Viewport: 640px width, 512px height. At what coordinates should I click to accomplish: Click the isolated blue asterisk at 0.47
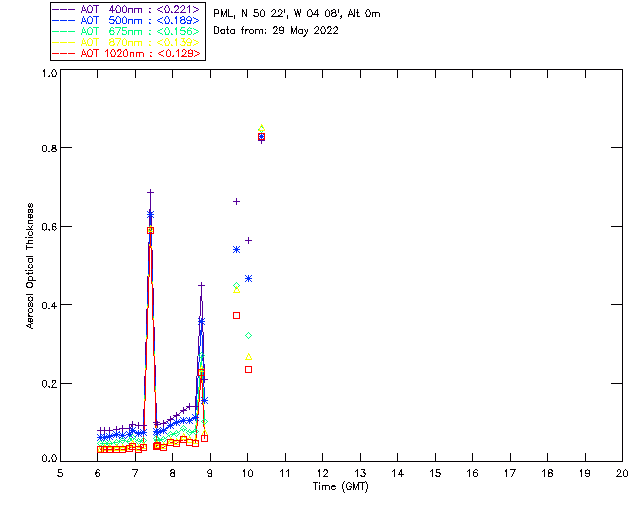[x=248, y=279]
